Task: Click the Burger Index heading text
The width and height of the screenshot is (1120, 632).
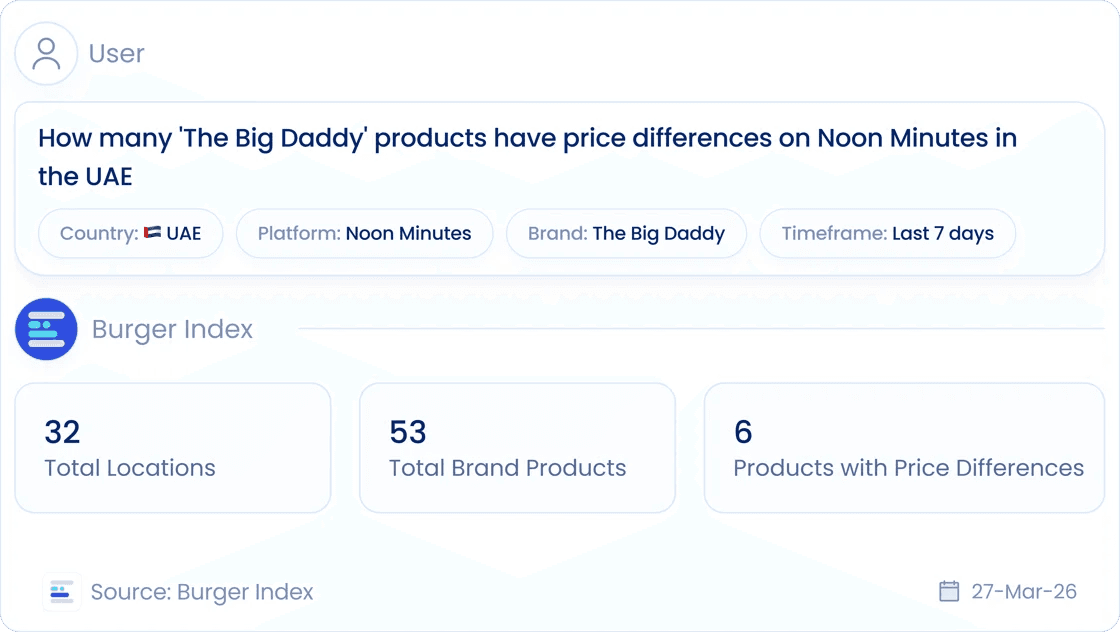Action: 172,329
